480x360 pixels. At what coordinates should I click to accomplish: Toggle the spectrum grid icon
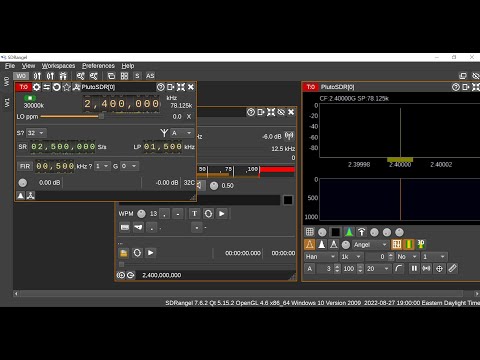point(310,232)
